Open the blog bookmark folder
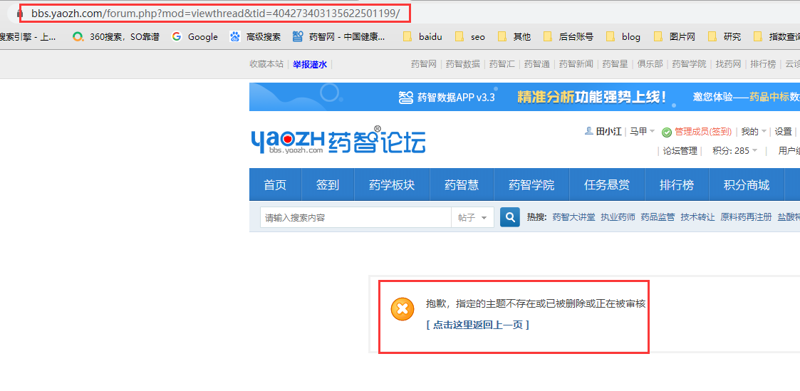The width and height of the screenshot is (800, 391). [623, 37]
